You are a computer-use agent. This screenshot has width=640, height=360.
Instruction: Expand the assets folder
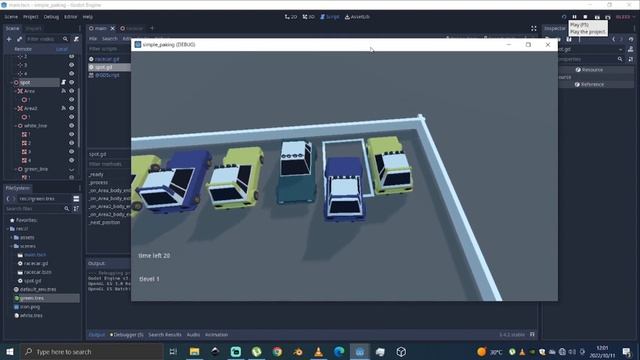[11, 238]
